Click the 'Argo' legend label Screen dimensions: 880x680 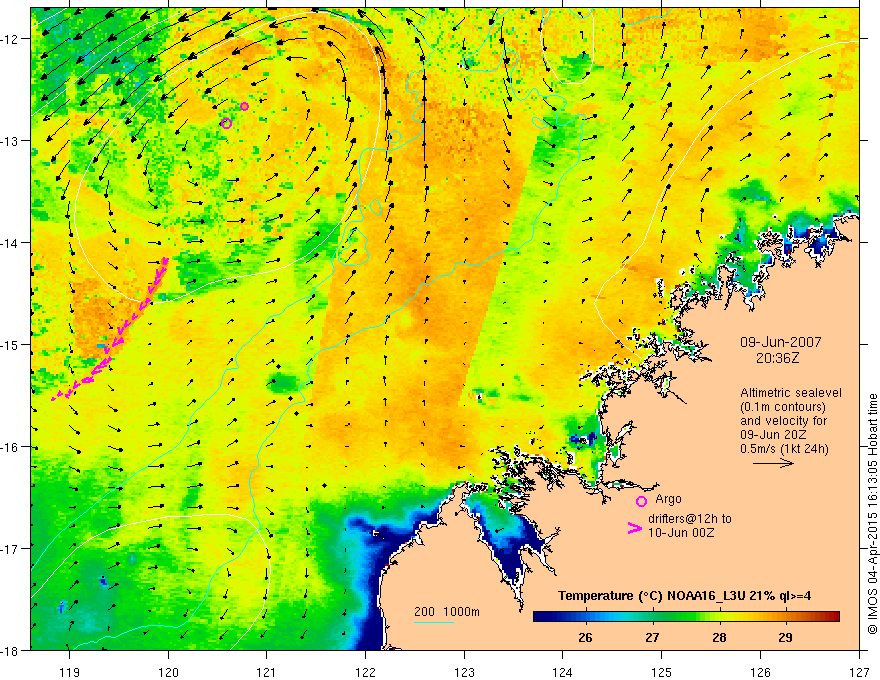[x=668, y=499]
